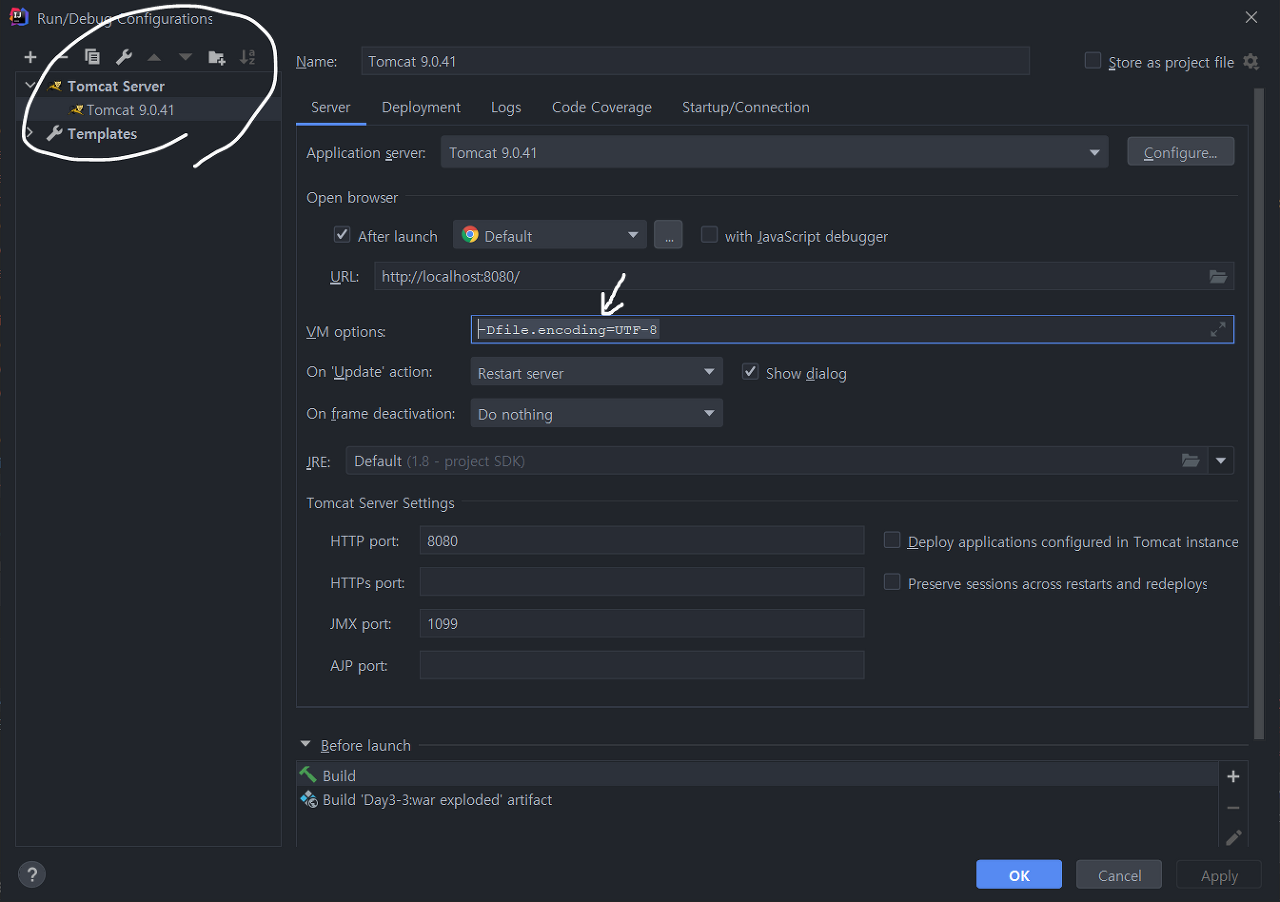The width and height of the screenshot is (1280, 902).
Task: Click the browser ellipsis button
Action: pos(668,235)
